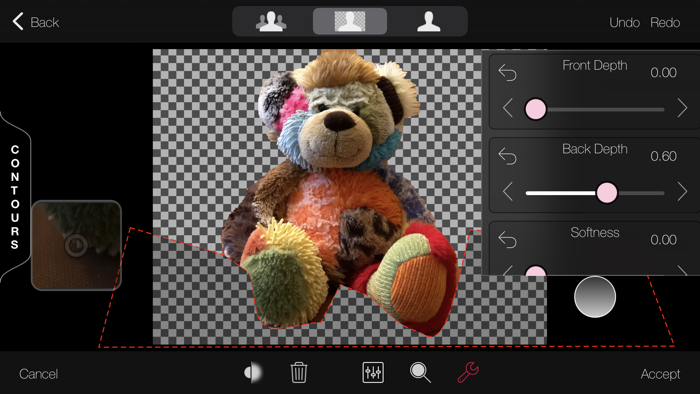Click the Front Depth value 0.00

coord(663,72)
